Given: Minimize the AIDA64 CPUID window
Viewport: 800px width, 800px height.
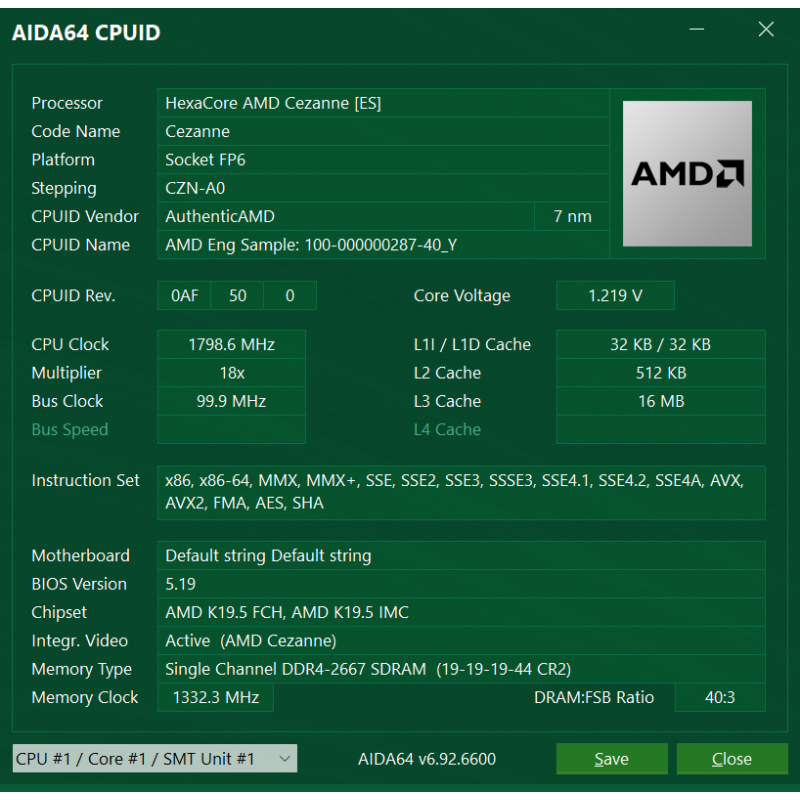Looking at the screenshot, I should (696, 29).
